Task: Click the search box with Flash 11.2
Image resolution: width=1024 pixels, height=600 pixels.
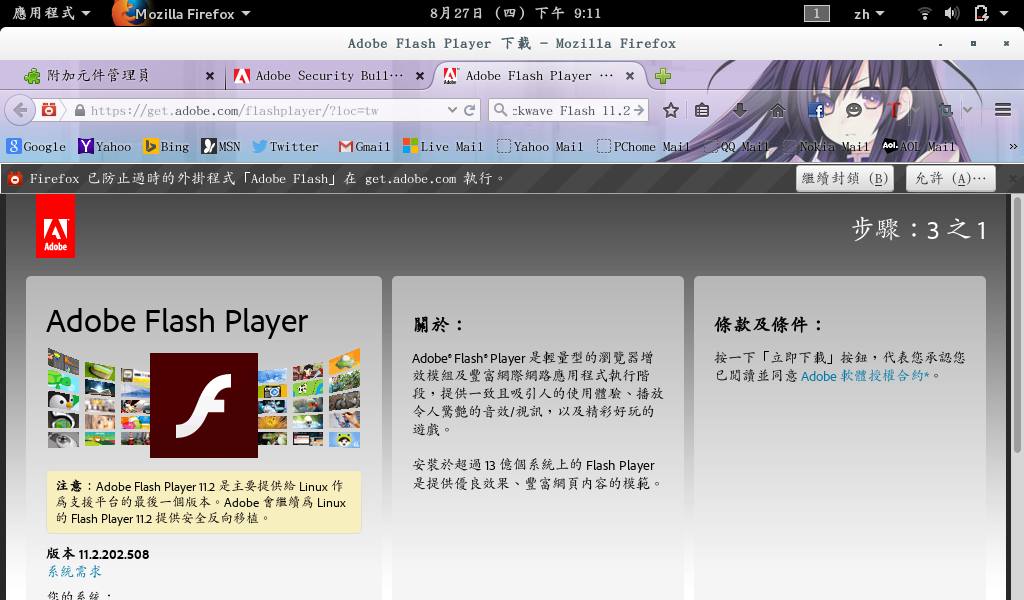Action: click(570, 111)
